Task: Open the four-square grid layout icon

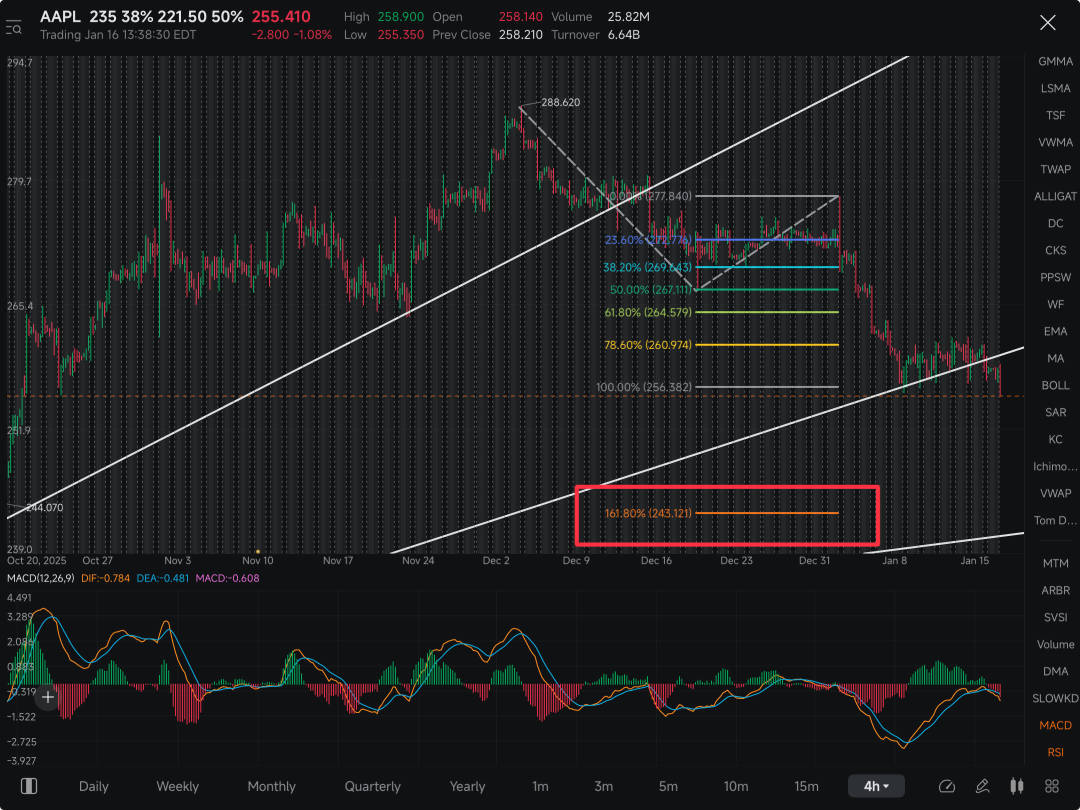Action: coord(1052,786)
